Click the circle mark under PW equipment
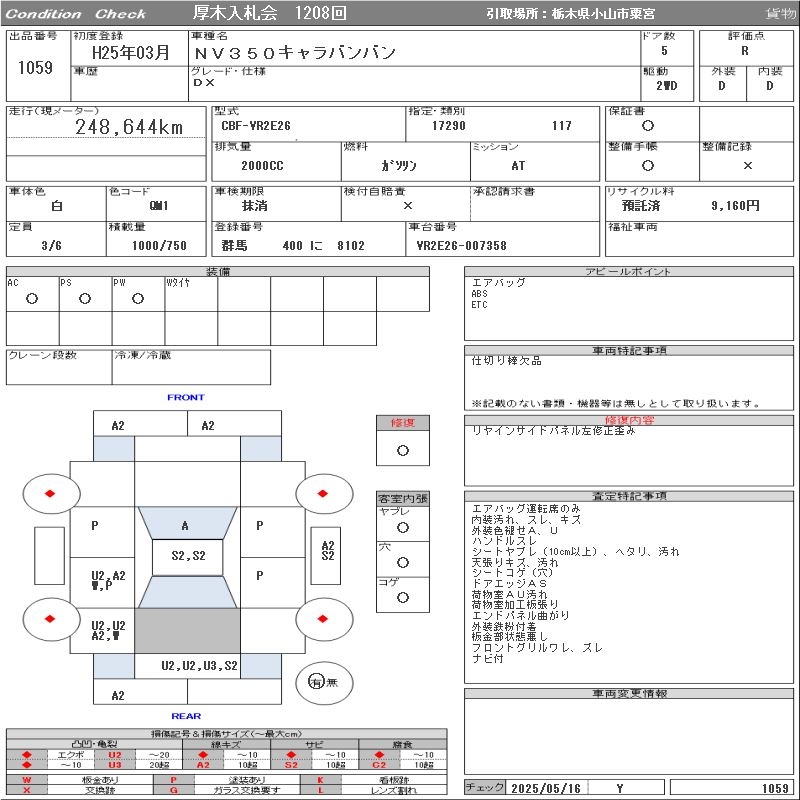 click(x=138, y=299)
